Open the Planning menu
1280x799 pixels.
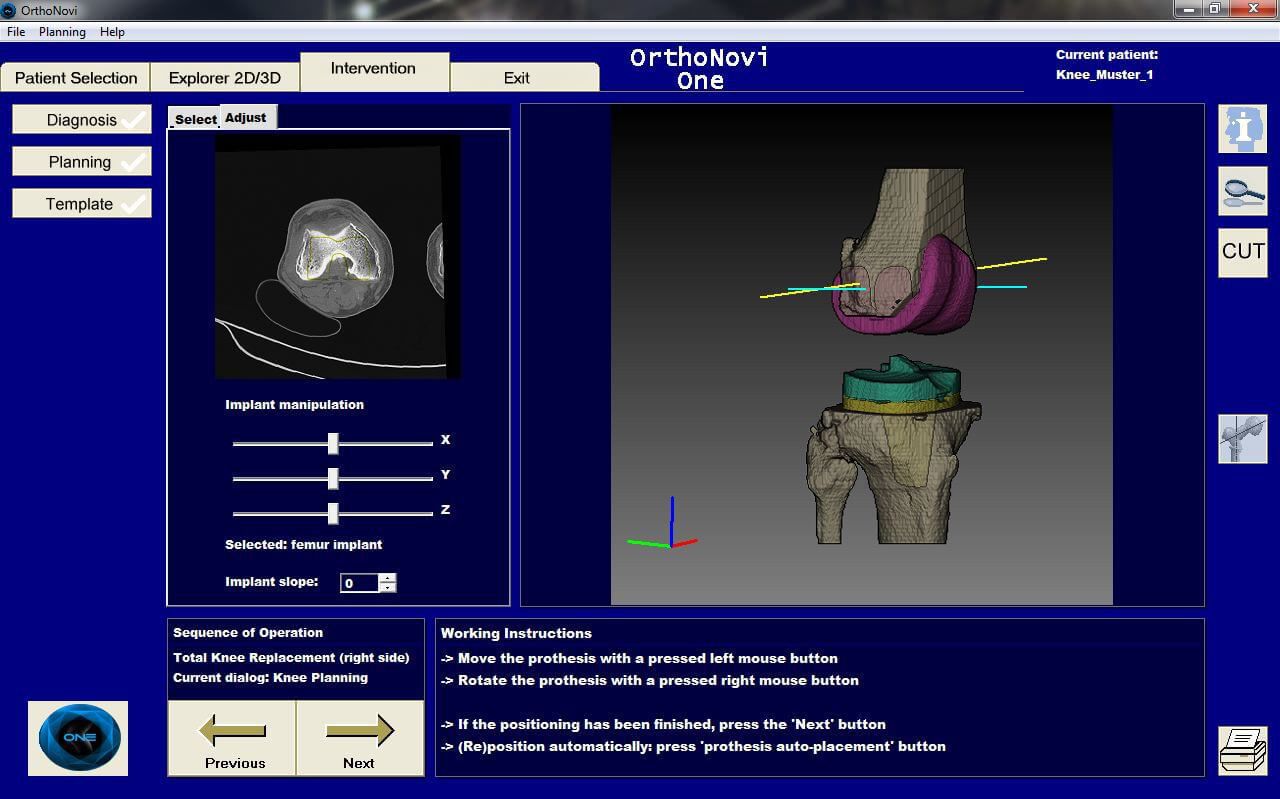click(62, 31)
